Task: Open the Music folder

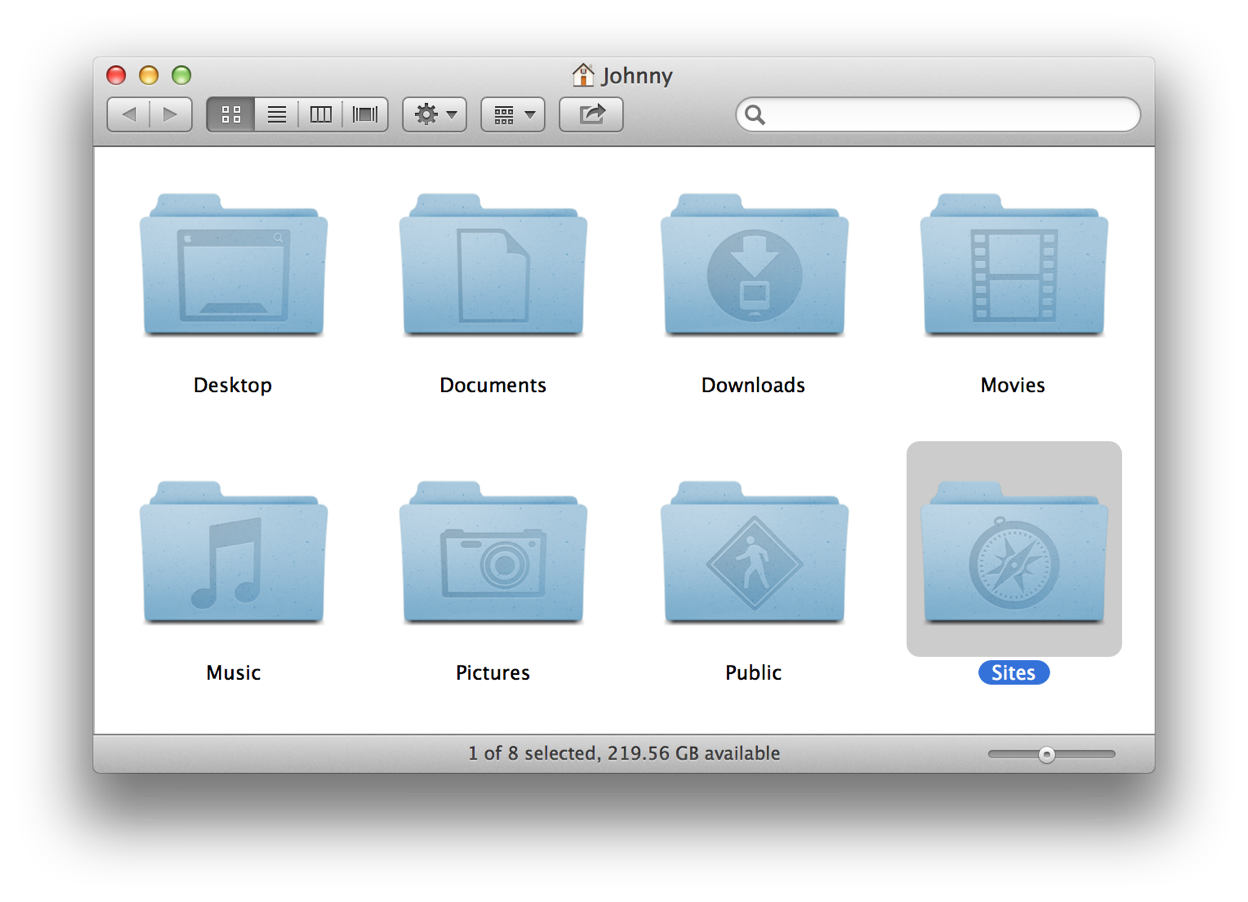Action: tap(233, 552)
